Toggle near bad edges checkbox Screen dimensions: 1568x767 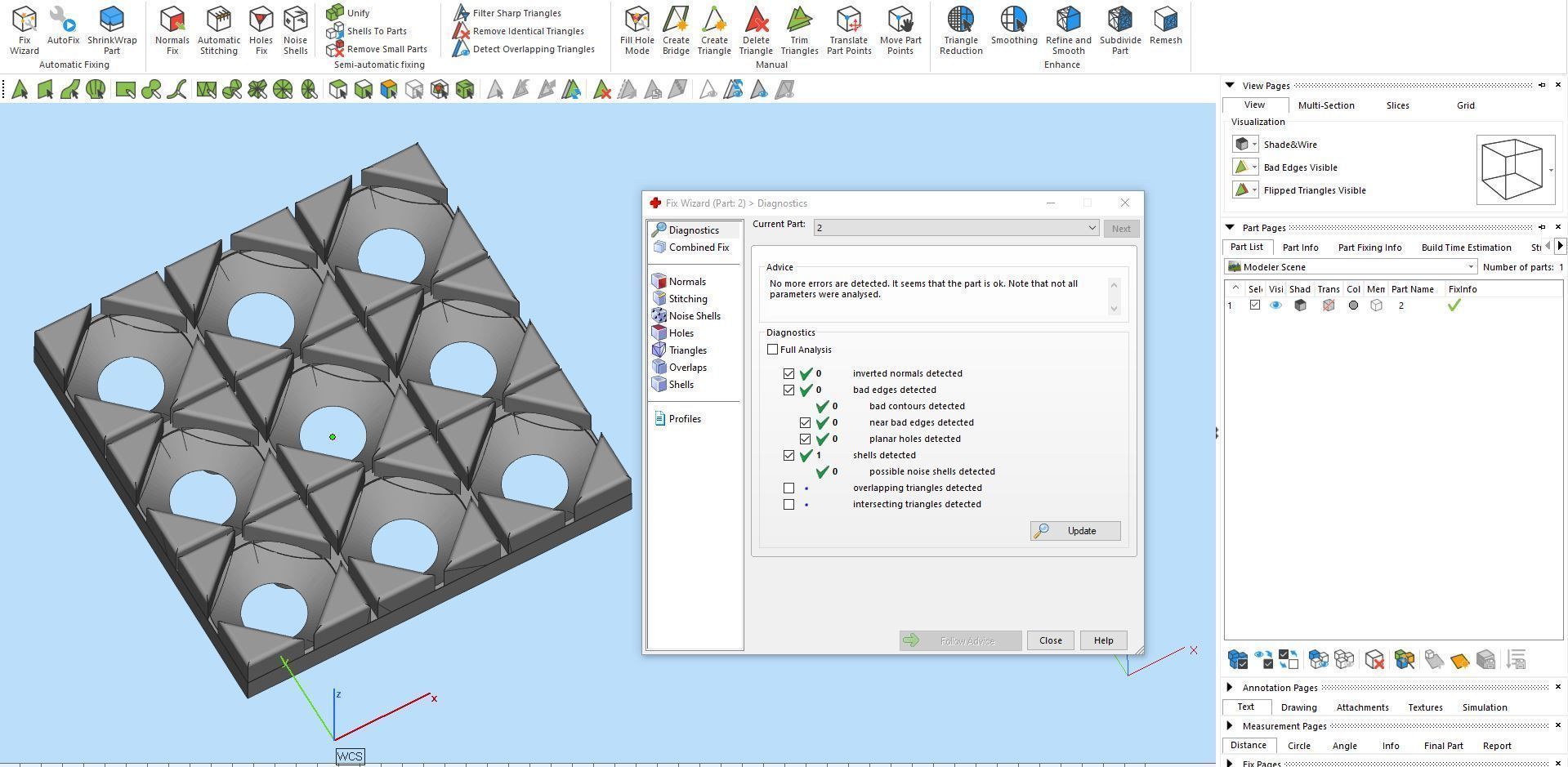(806, 422)
